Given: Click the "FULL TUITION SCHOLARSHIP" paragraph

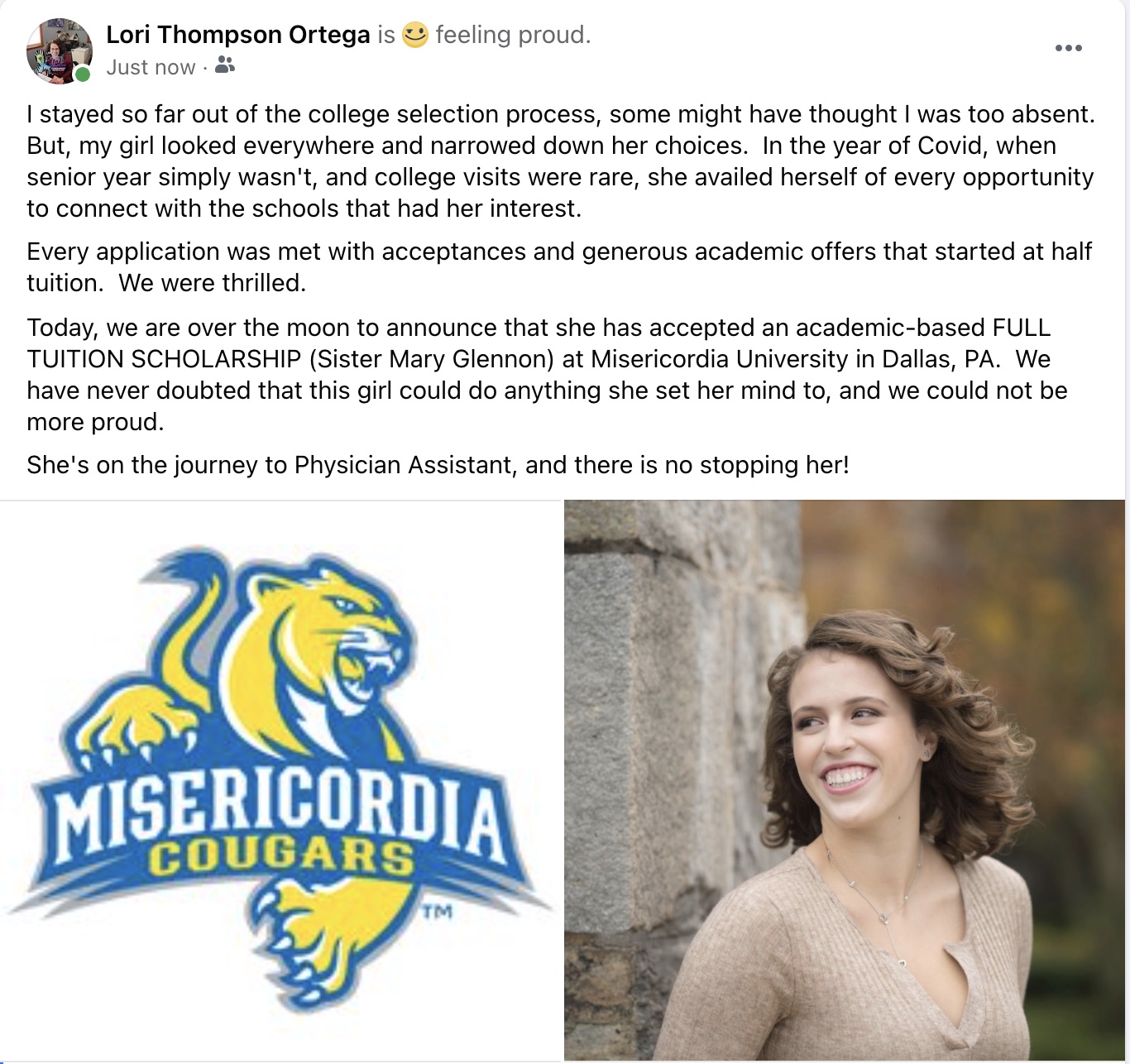Looking at the screenshot, I should point(547,375).
